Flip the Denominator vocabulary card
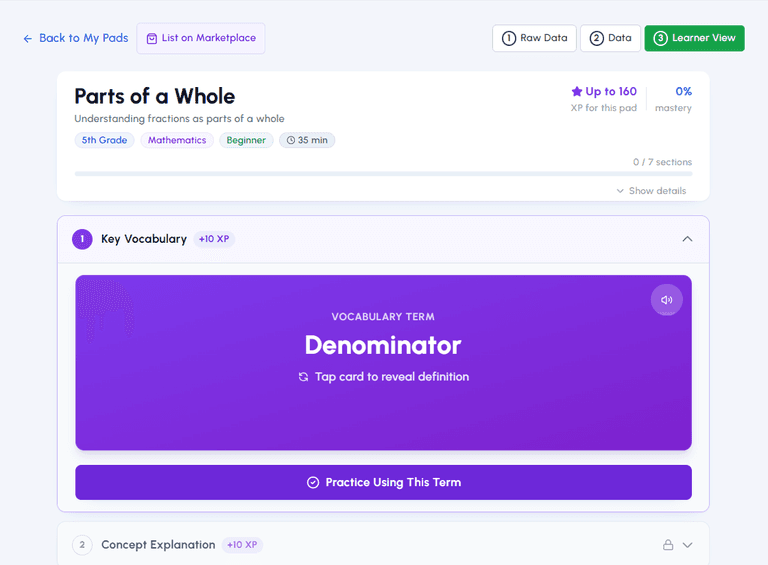Screen dimensions: 768x565 click(x=383, y=362)
